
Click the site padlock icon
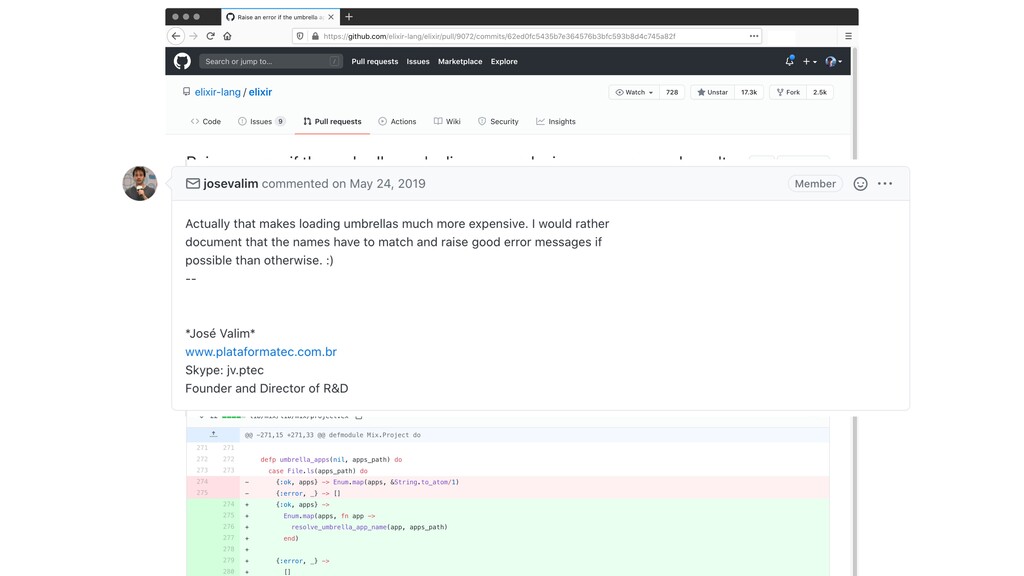pyautogui.click(x=315, y=36)
